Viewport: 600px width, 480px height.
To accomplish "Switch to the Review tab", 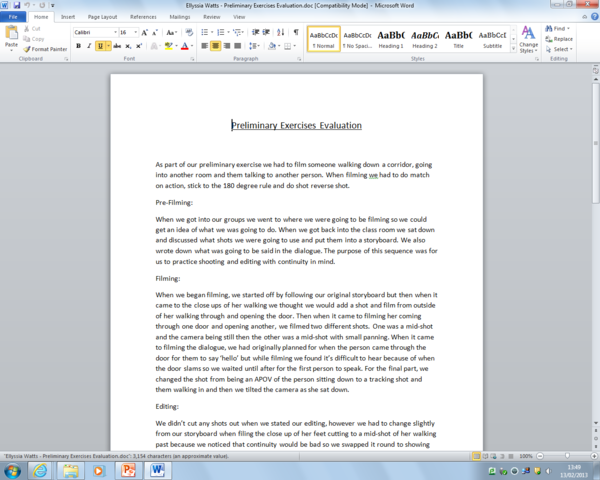I will coord(212,17).
